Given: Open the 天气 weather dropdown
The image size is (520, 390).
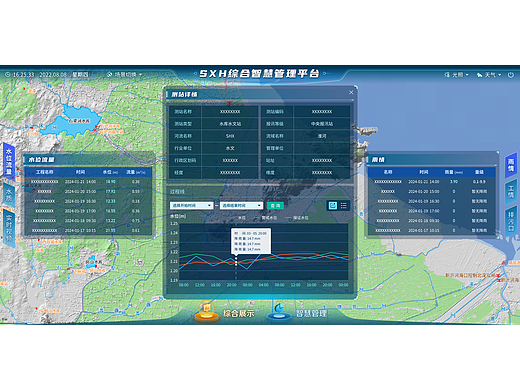Looking at the screenshot, I should point(489,75).
